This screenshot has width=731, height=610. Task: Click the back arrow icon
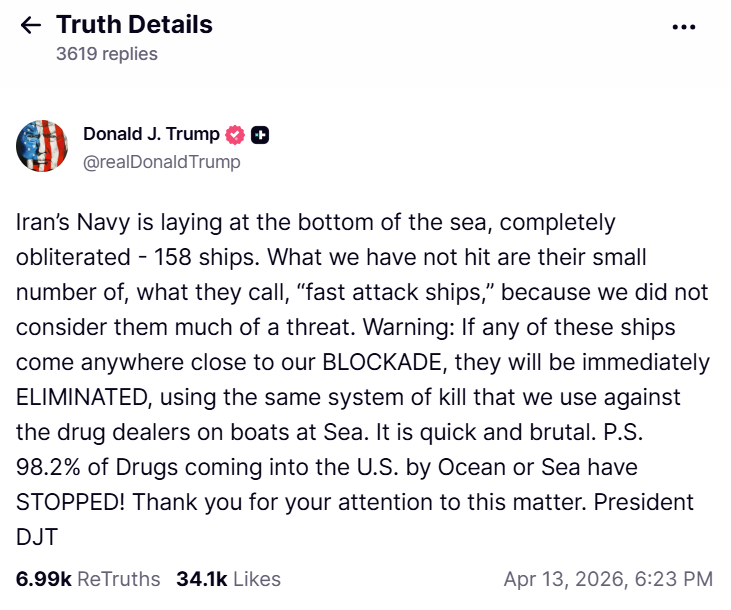pos(31,25)
